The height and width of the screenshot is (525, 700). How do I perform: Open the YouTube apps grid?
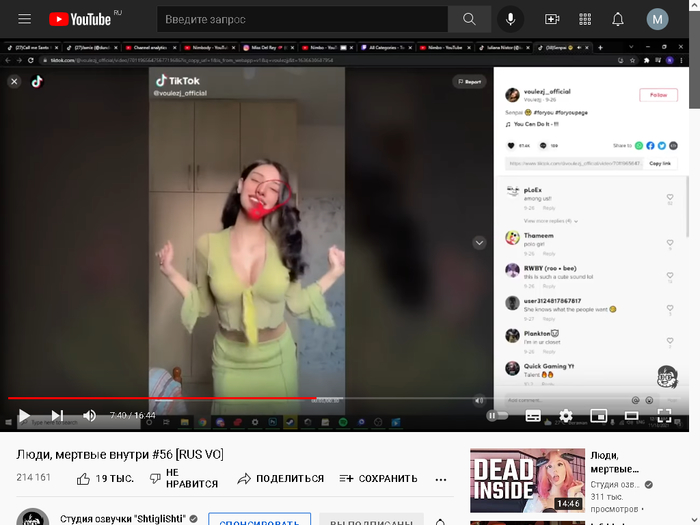585,19
